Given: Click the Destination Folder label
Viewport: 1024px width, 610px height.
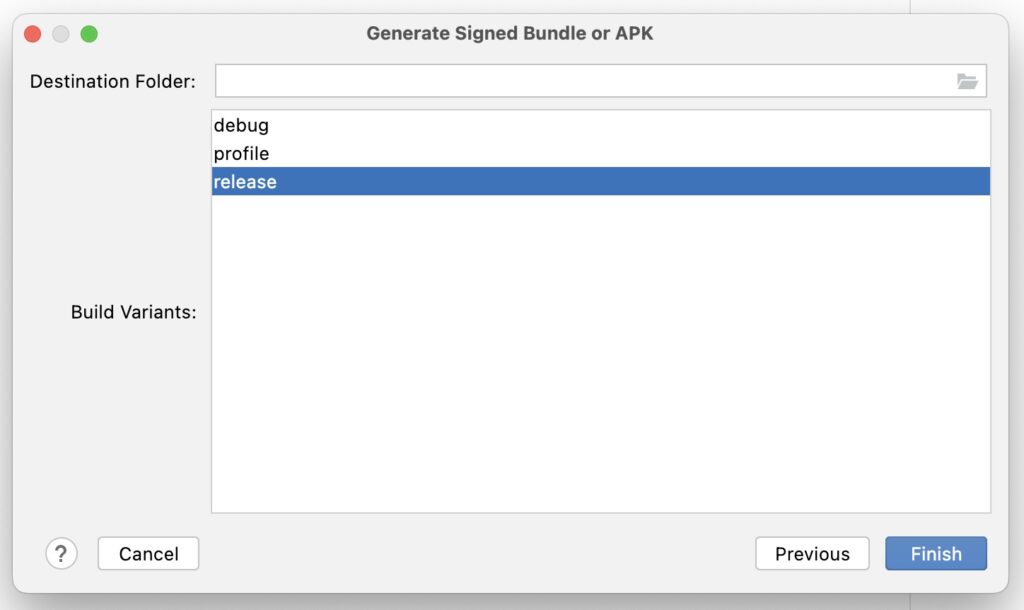Looking at the screenshot, I should click(x=112, y=82).
